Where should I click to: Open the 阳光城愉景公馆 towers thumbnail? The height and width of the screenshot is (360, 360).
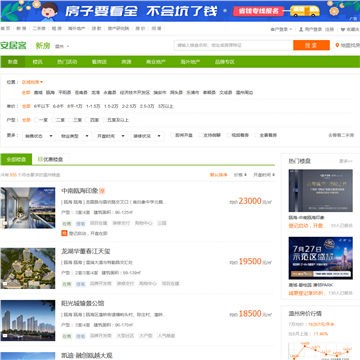(28, 320)
